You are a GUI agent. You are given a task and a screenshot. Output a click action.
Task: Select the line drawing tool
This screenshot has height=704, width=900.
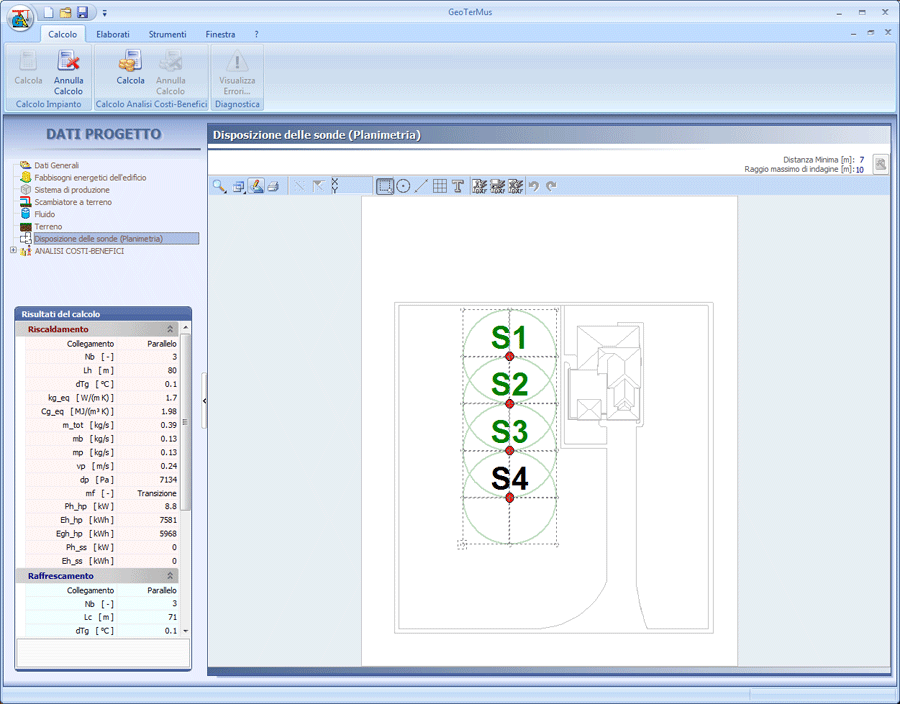tap(420, 186)
